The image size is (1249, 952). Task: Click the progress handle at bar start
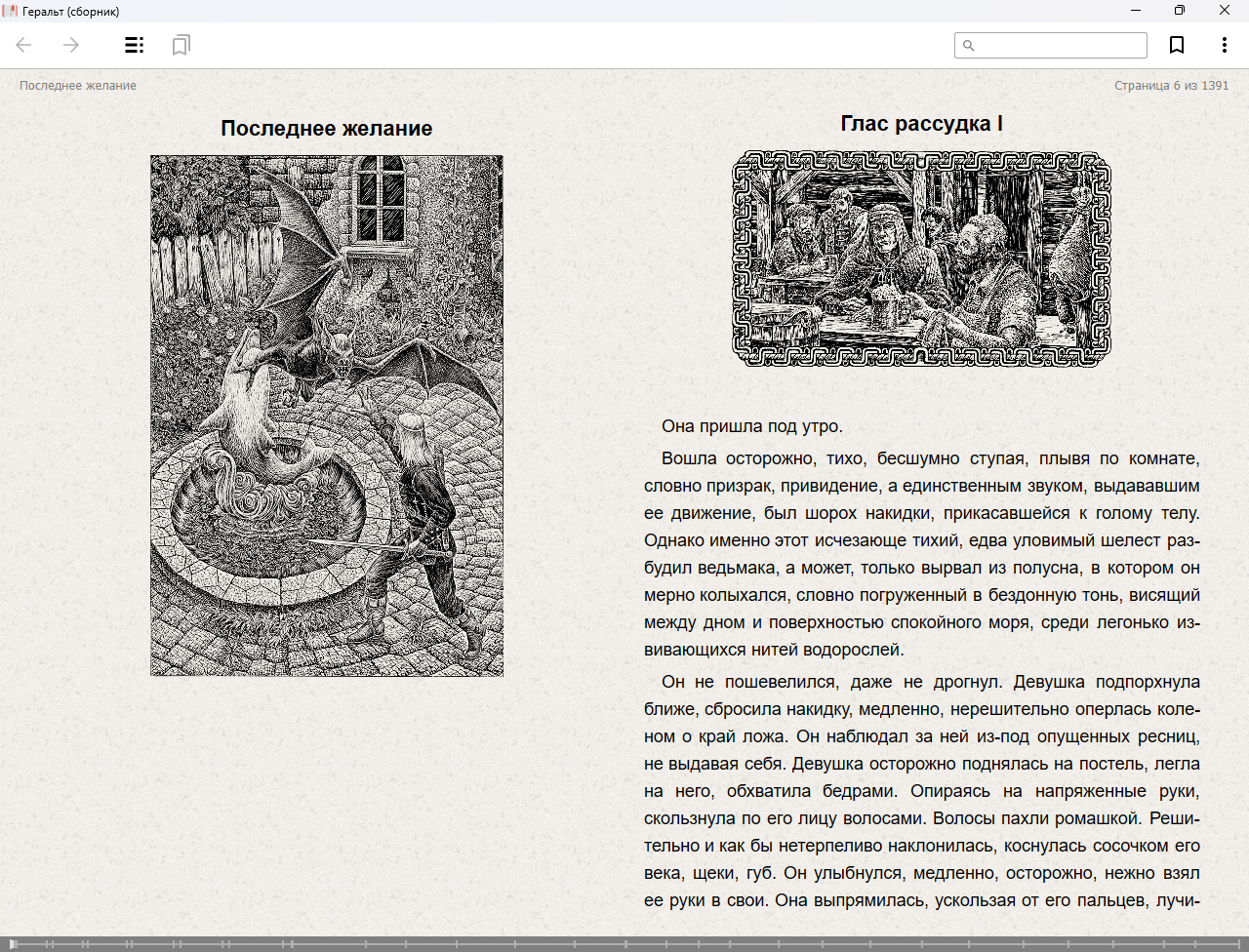tap(13, 943)
